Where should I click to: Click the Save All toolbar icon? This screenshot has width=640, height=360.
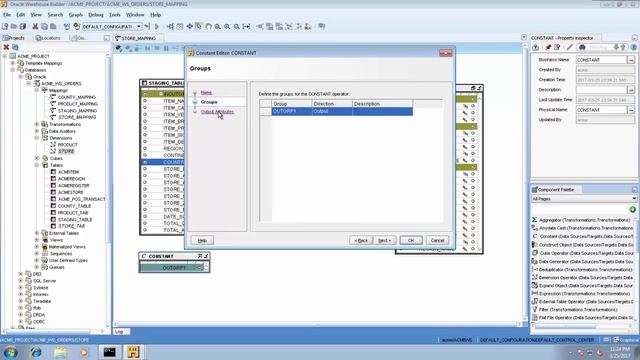pos(23,27)
